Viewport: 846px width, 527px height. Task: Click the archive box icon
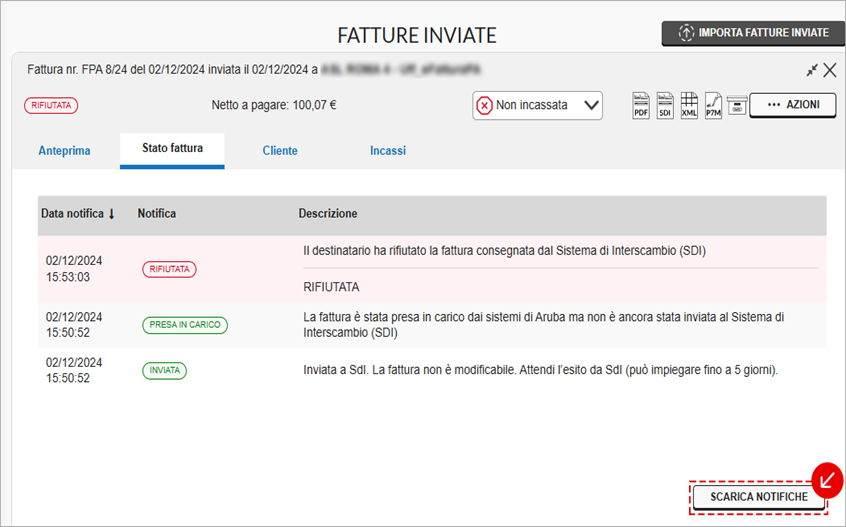tap(736, 105)
